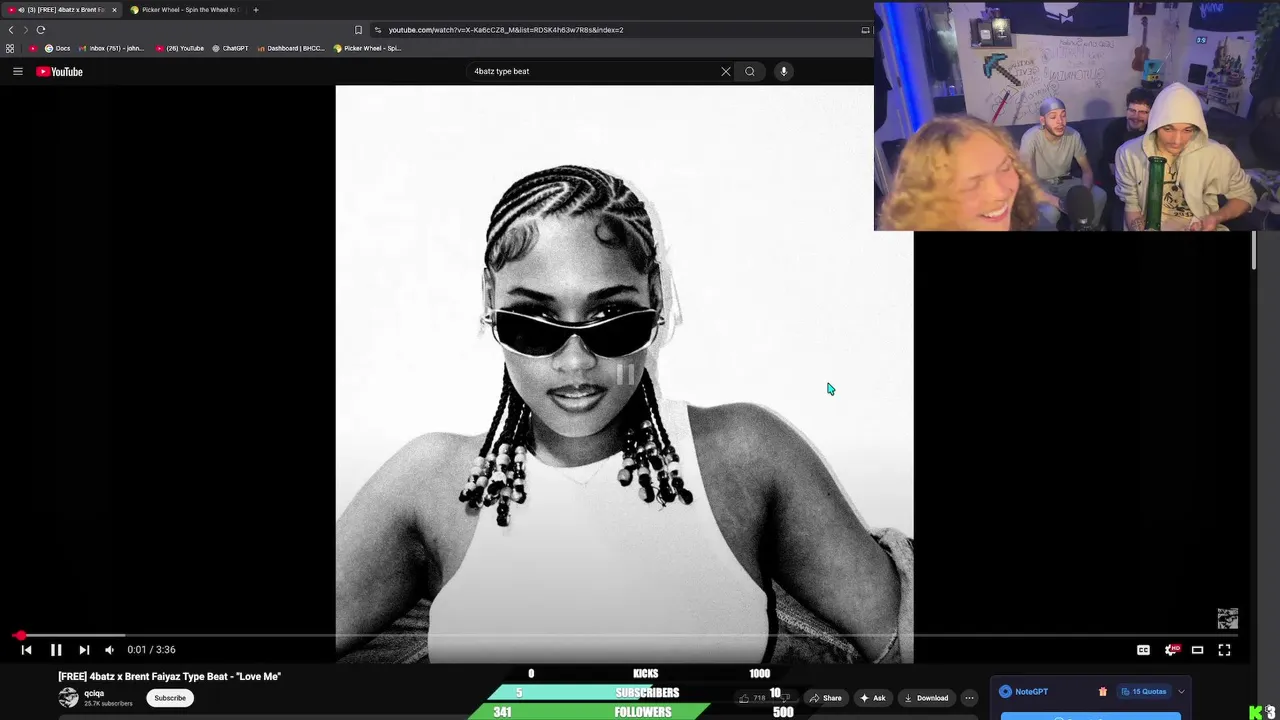Start voice search with microphone icon
This screenshot has height=720, width=1280.
784,71
